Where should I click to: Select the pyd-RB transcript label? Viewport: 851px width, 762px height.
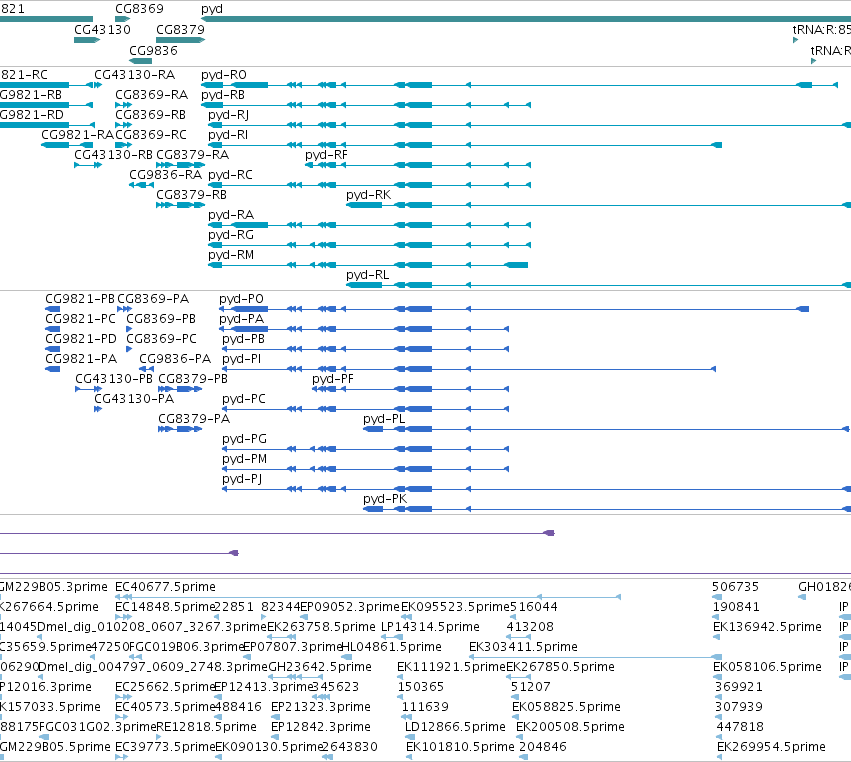(223, 95)
